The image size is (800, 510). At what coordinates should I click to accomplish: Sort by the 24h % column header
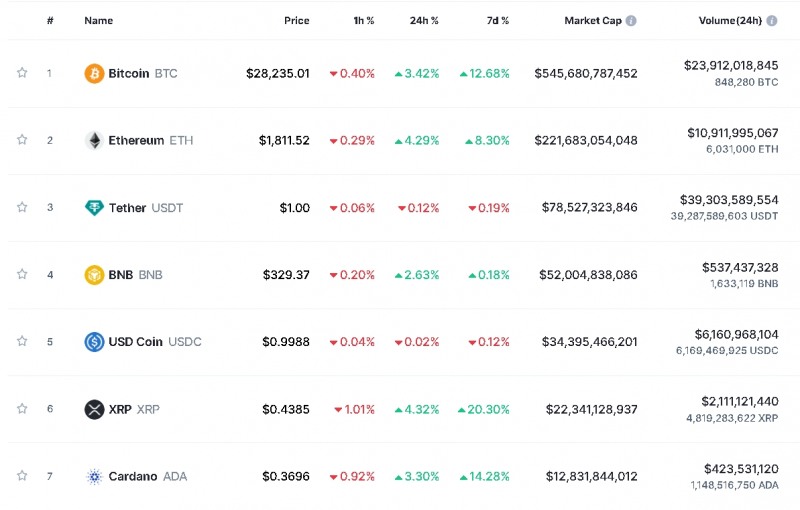(425, 20)
